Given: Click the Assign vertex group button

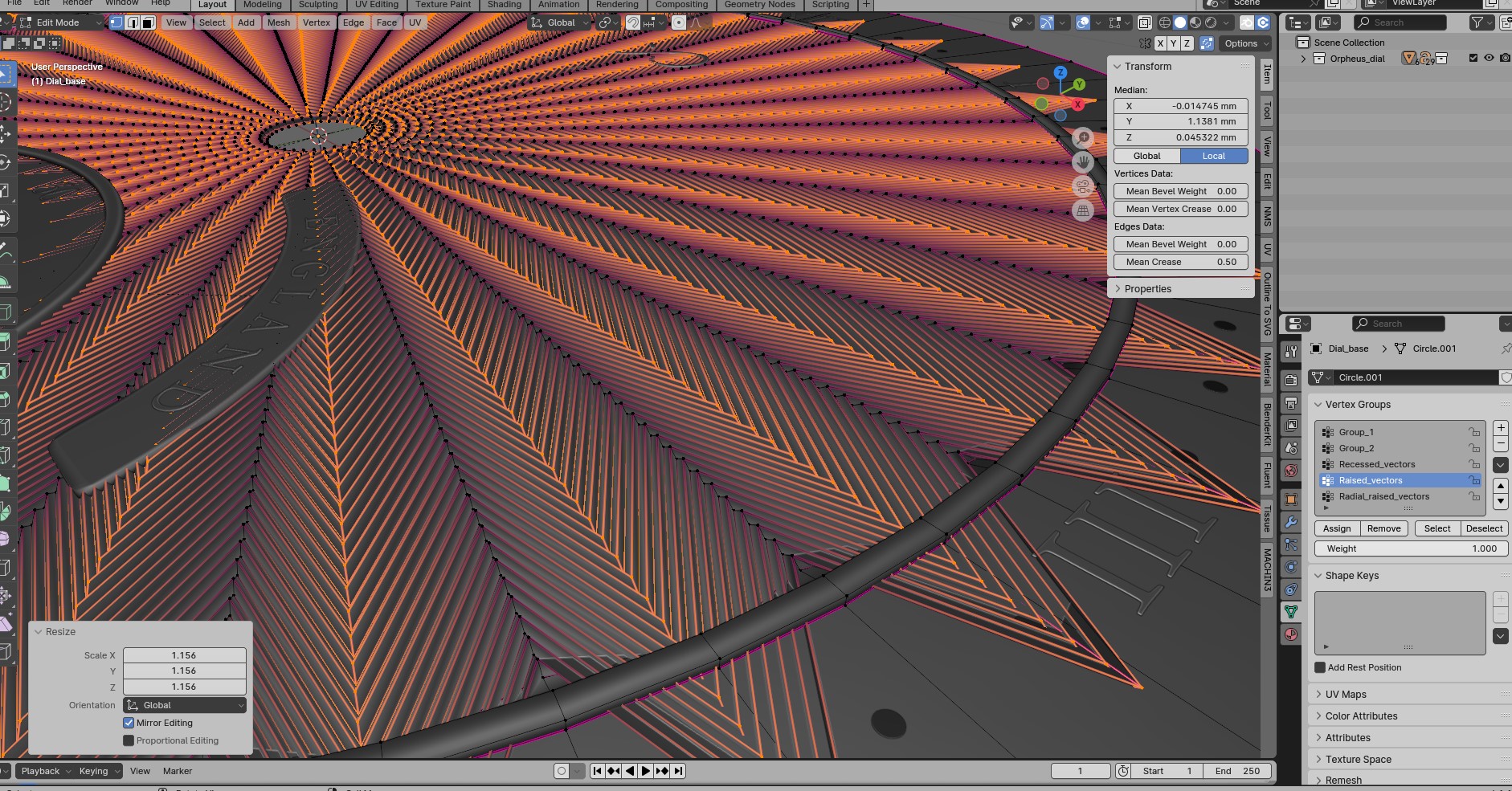Looking at the screenshot, I should coord(1337,528).
